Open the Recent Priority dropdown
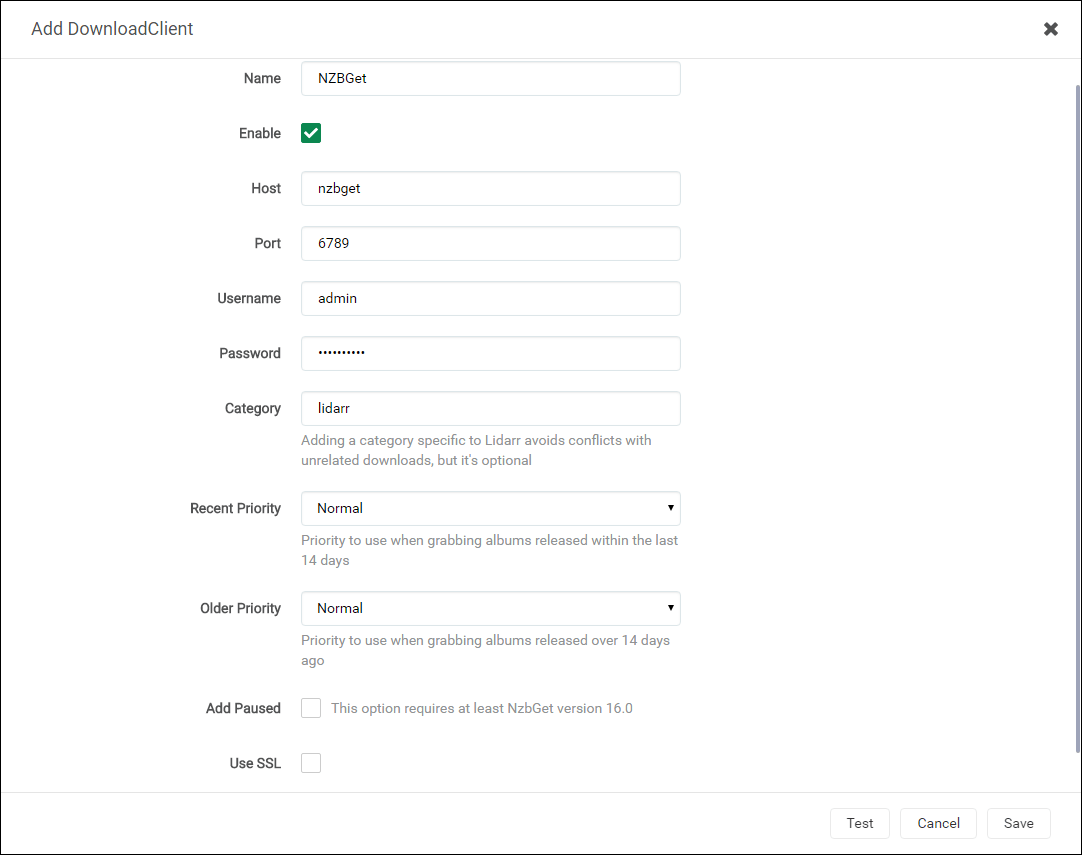 (x=490, y=508)
